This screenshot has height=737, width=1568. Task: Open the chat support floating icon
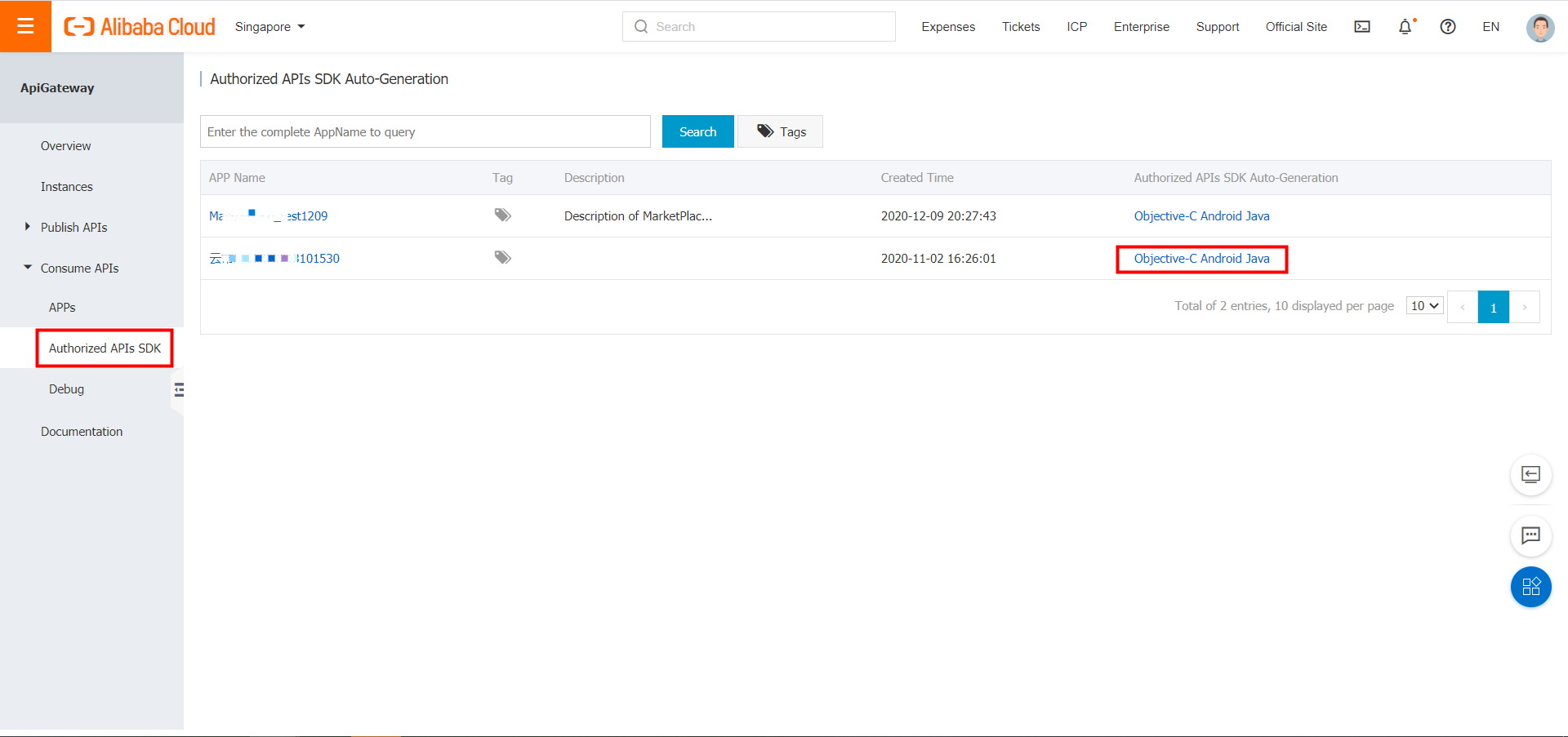pos(1531,535)
